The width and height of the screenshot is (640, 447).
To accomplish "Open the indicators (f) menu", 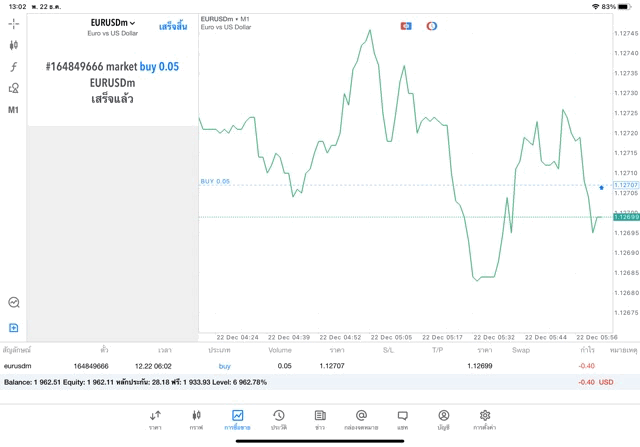I will [14, 67].
